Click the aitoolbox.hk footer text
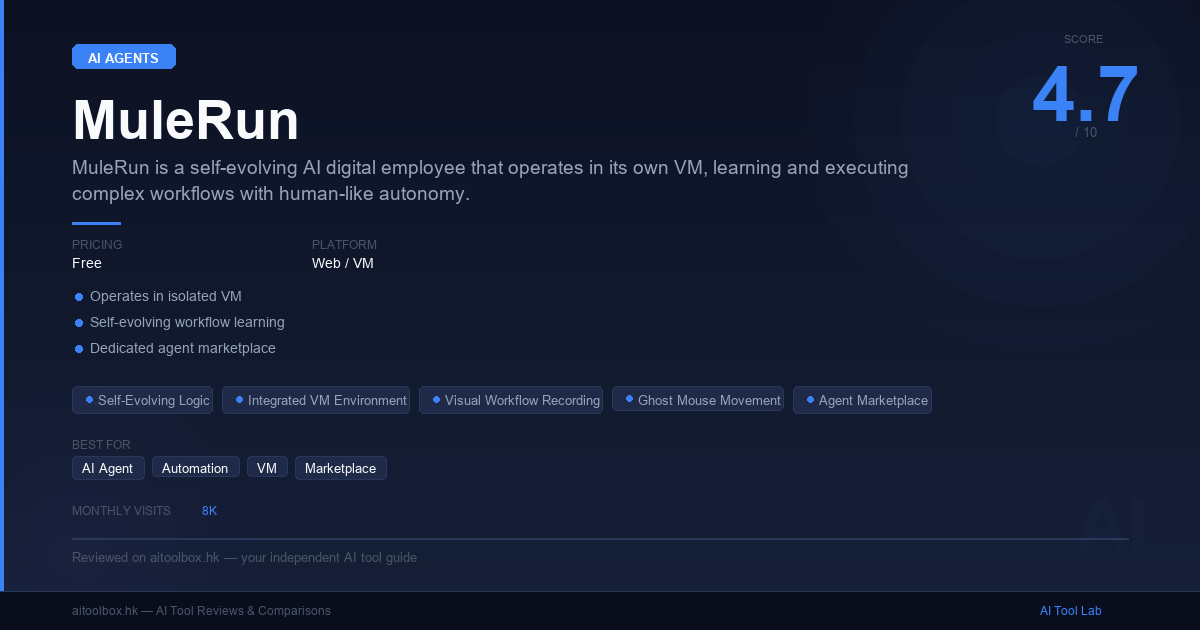 click(201, 611)
